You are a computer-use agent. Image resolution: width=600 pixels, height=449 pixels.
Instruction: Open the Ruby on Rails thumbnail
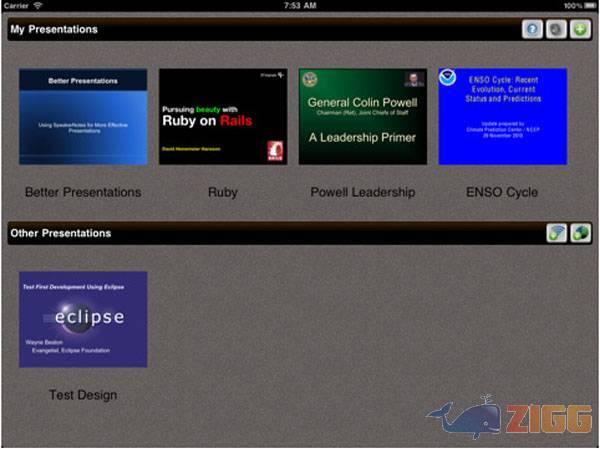click(223, 117)
